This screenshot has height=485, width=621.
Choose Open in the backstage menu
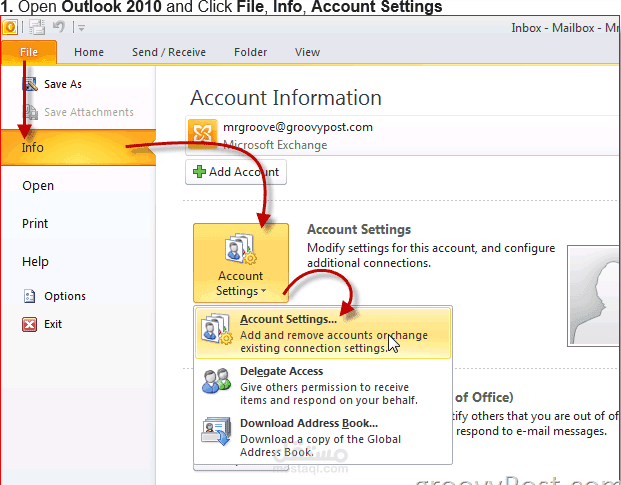[x=38, y=186]
